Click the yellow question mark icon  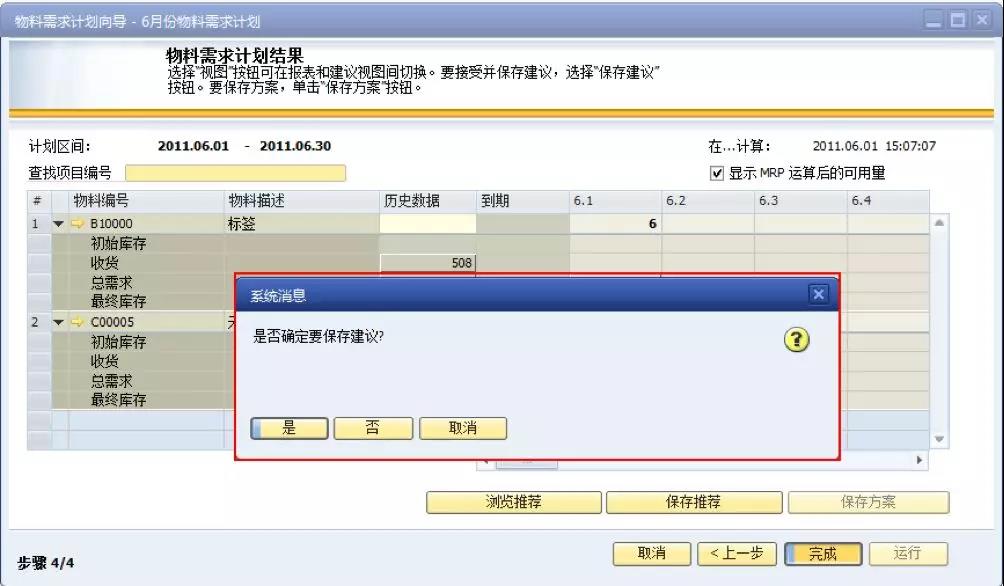[x=796, y=340]
